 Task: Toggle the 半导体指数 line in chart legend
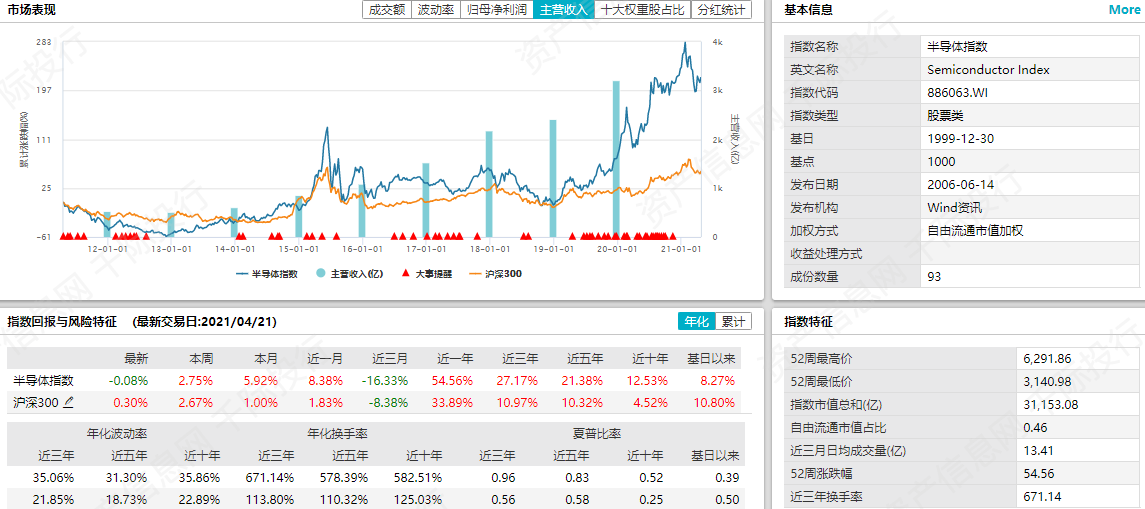(266, 274)
